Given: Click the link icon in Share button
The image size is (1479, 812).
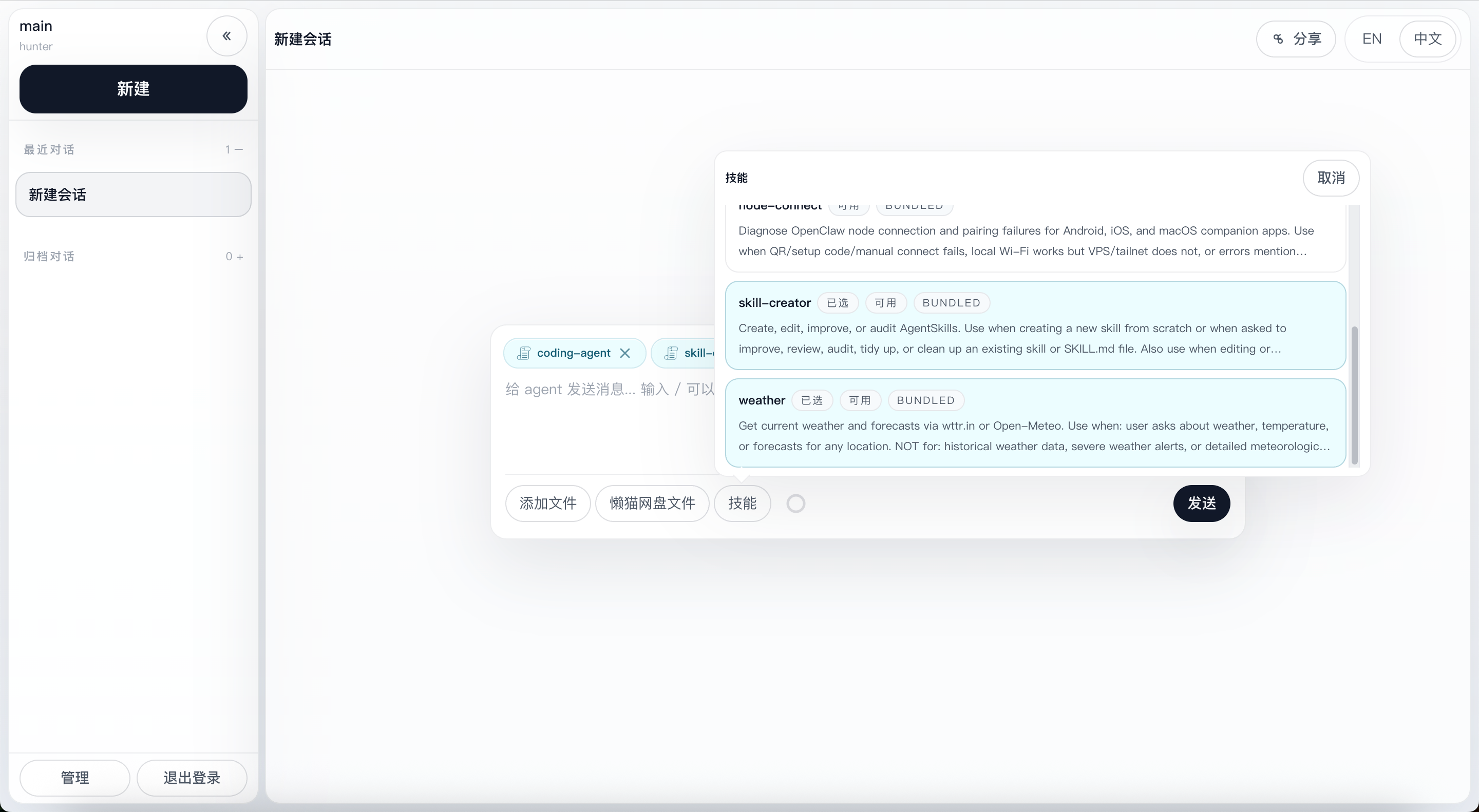Looking at the screenshot, I should (x=1278, y=39).
